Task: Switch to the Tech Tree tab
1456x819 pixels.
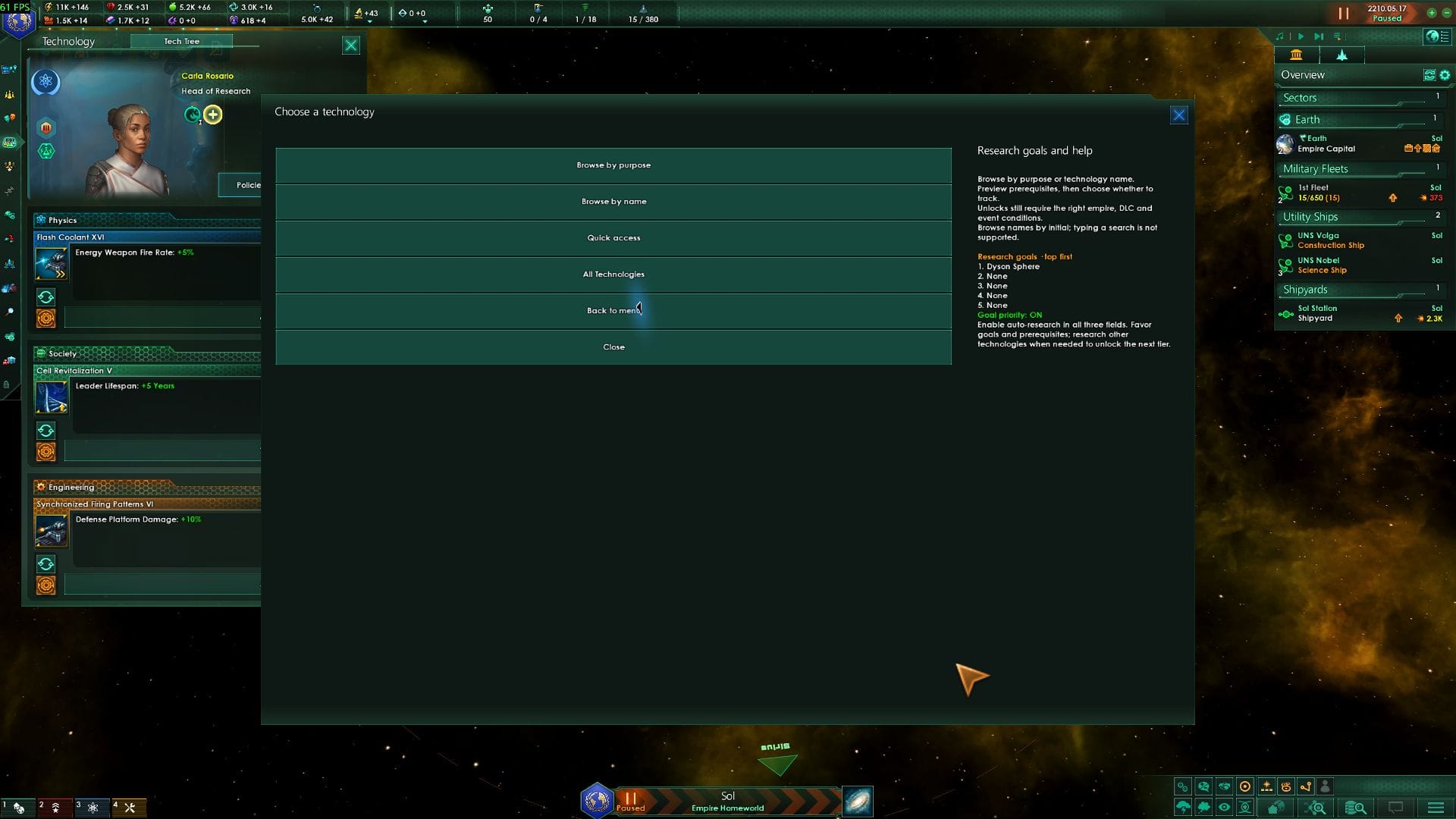Action: [181, 42]
